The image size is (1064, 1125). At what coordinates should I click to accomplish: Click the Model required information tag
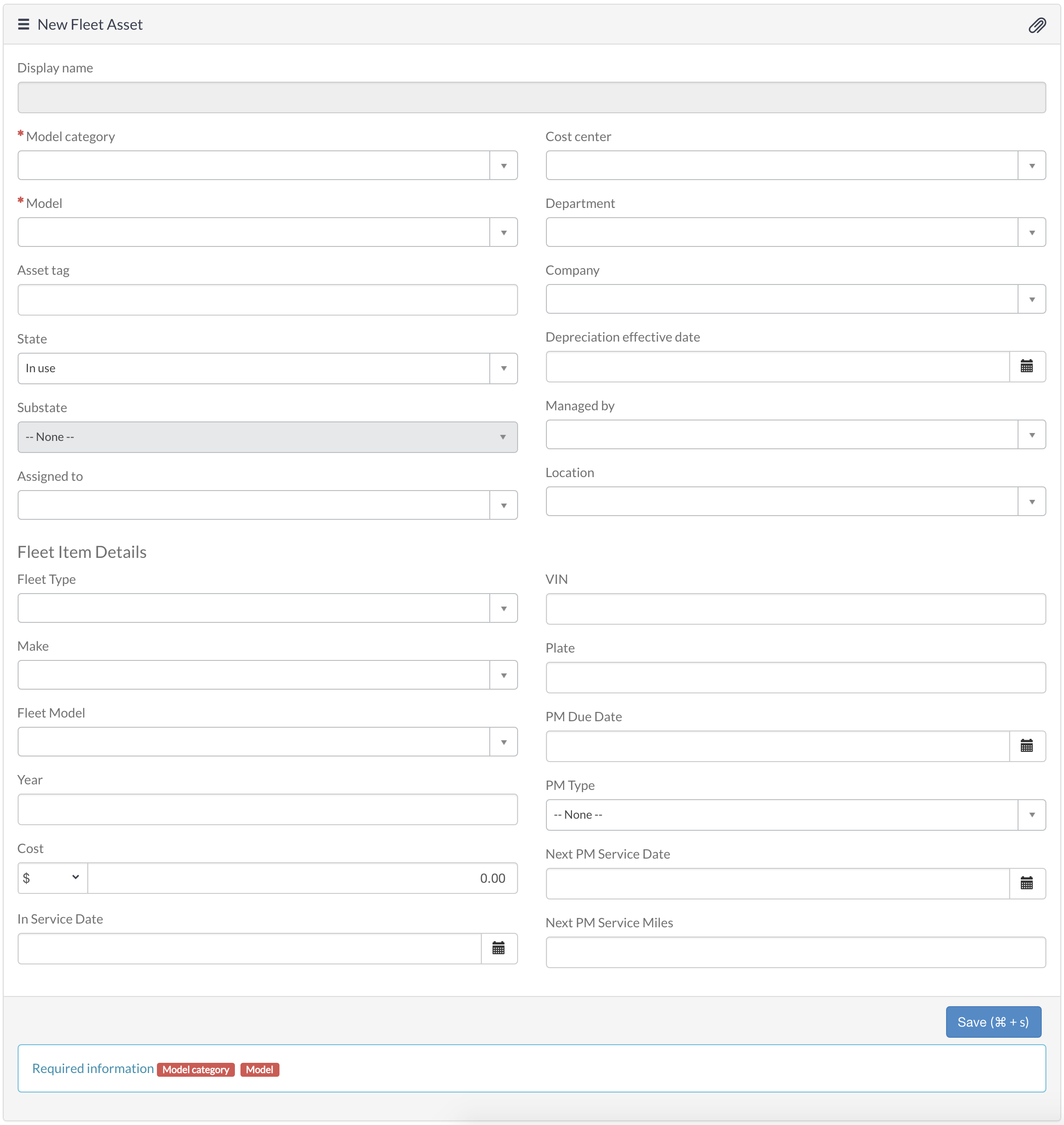tap(259, 1069)
